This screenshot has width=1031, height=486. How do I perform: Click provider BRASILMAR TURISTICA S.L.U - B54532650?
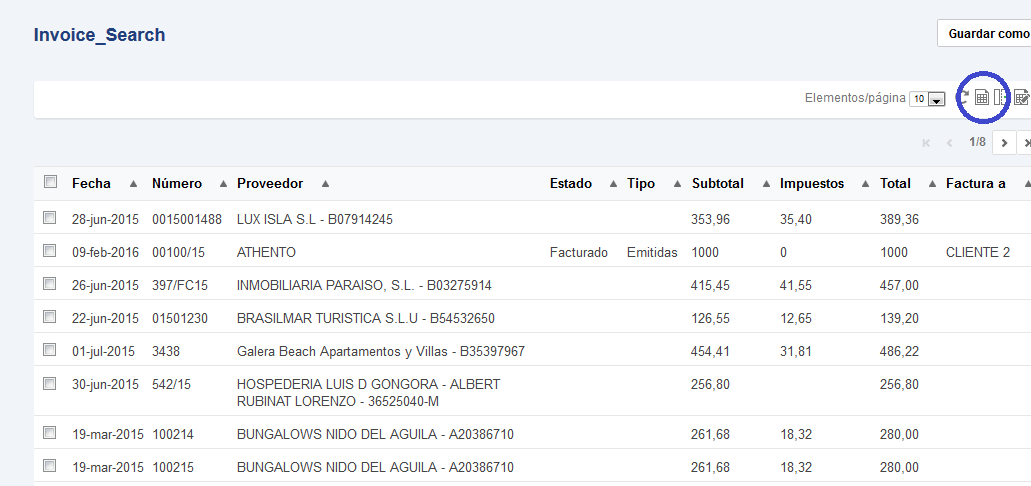click(366, 319)
